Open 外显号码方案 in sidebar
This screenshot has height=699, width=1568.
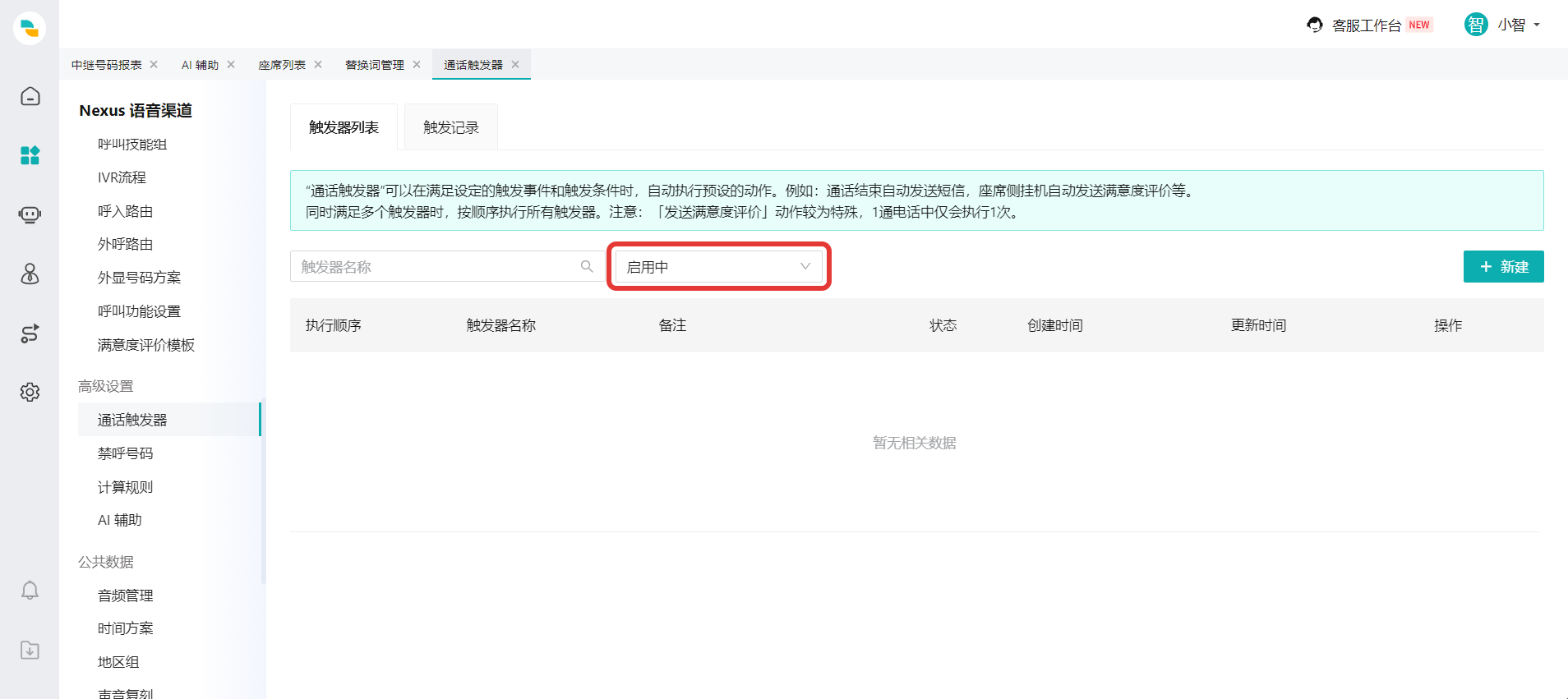click(x=139, y=277)
